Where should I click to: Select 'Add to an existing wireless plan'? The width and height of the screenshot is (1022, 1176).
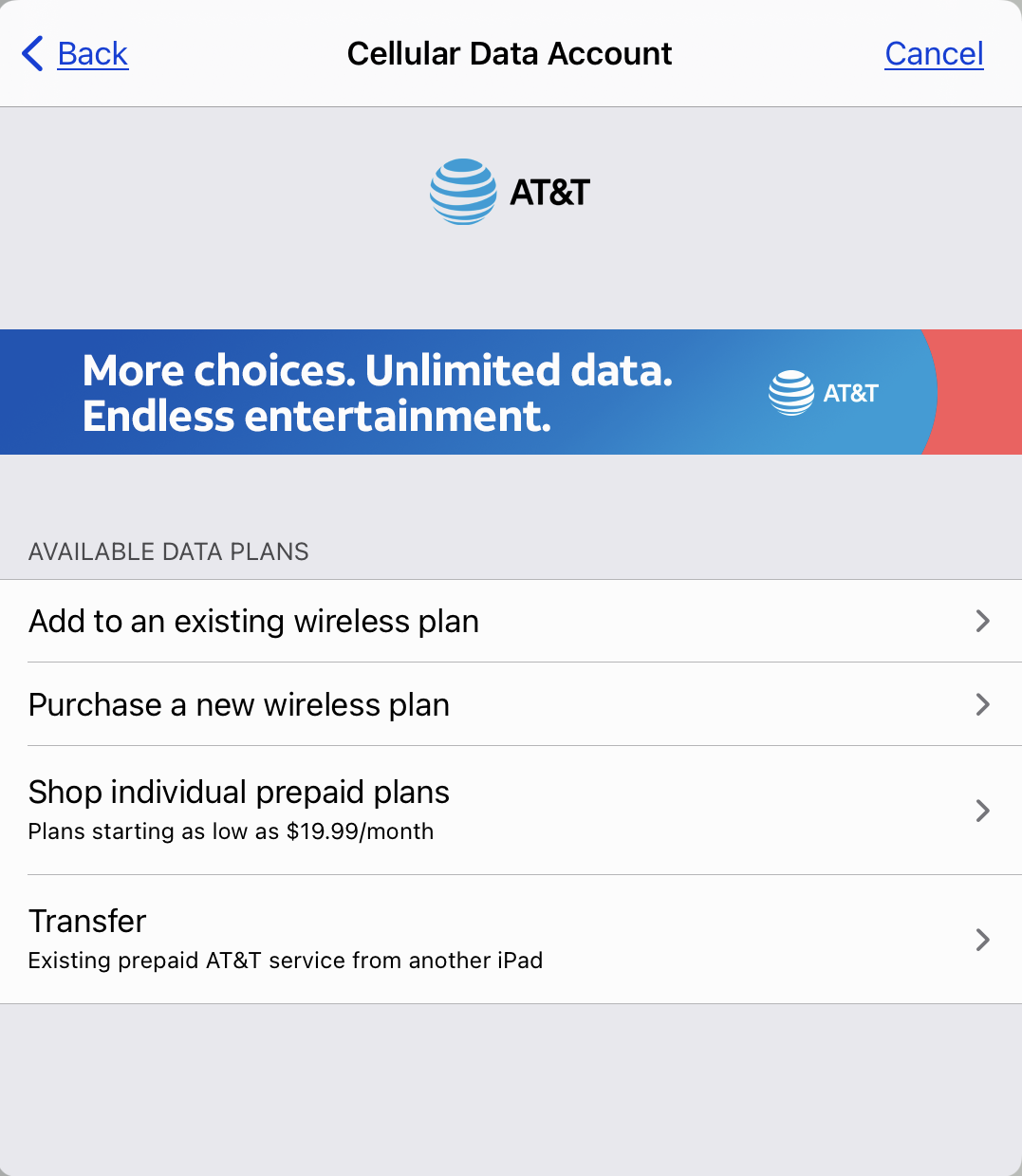pos(254,622)
